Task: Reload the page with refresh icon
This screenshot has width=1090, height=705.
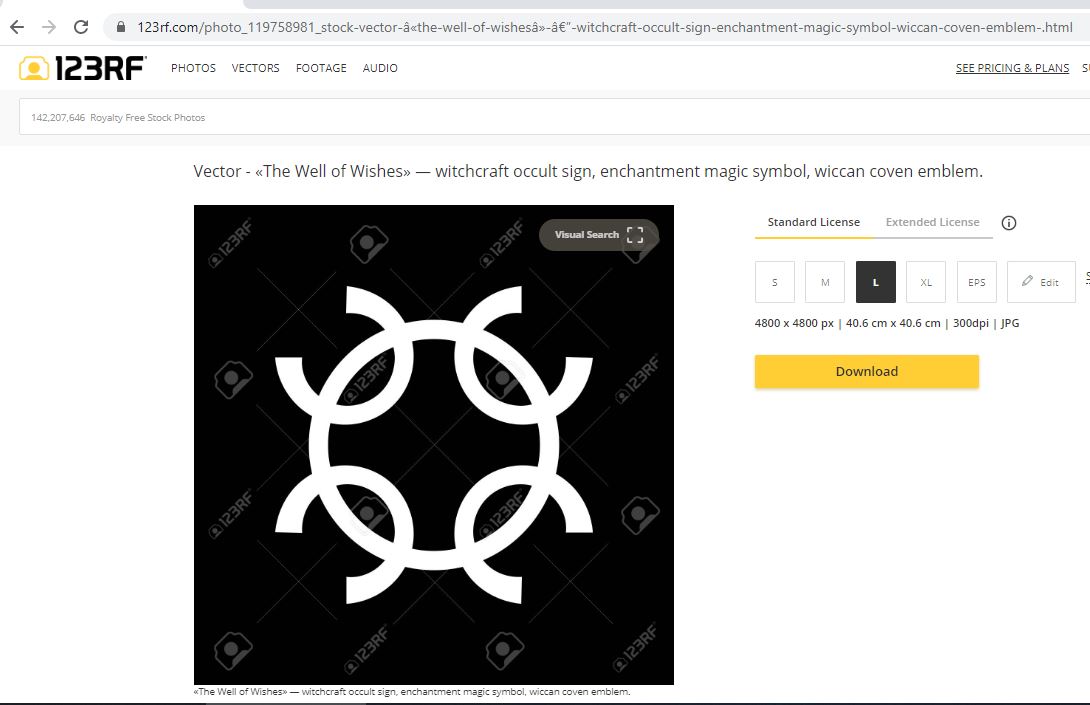Action: coord(81,27)
